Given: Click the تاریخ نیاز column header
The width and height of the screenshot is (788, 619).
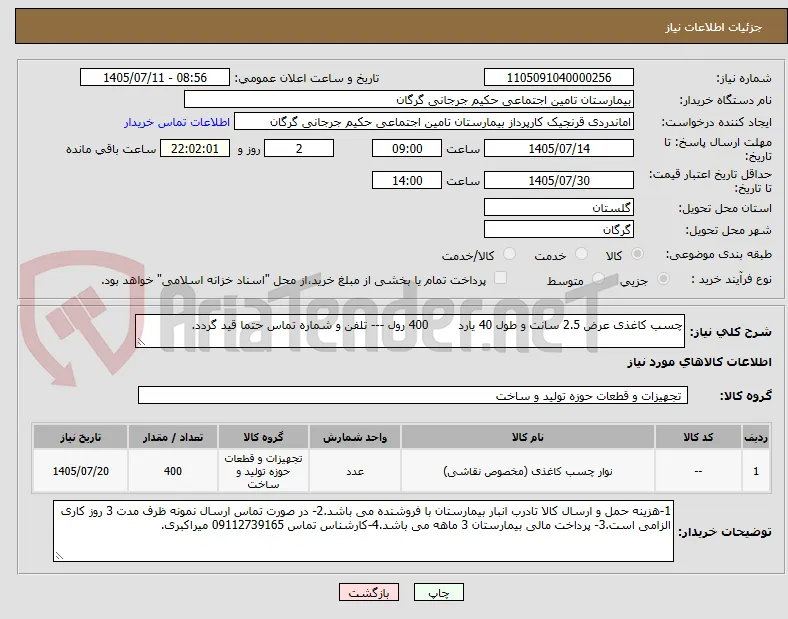Looking at the screenshot, I should pyautogui.click(x=80, y=437).
